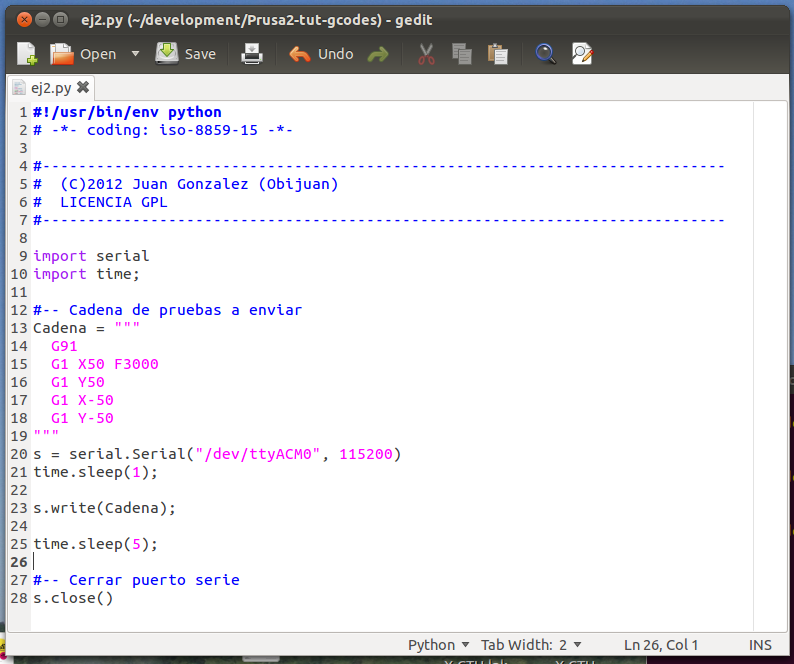
Task: Expand the recent files arrow beside Open
Action: [x=135, y=54]
